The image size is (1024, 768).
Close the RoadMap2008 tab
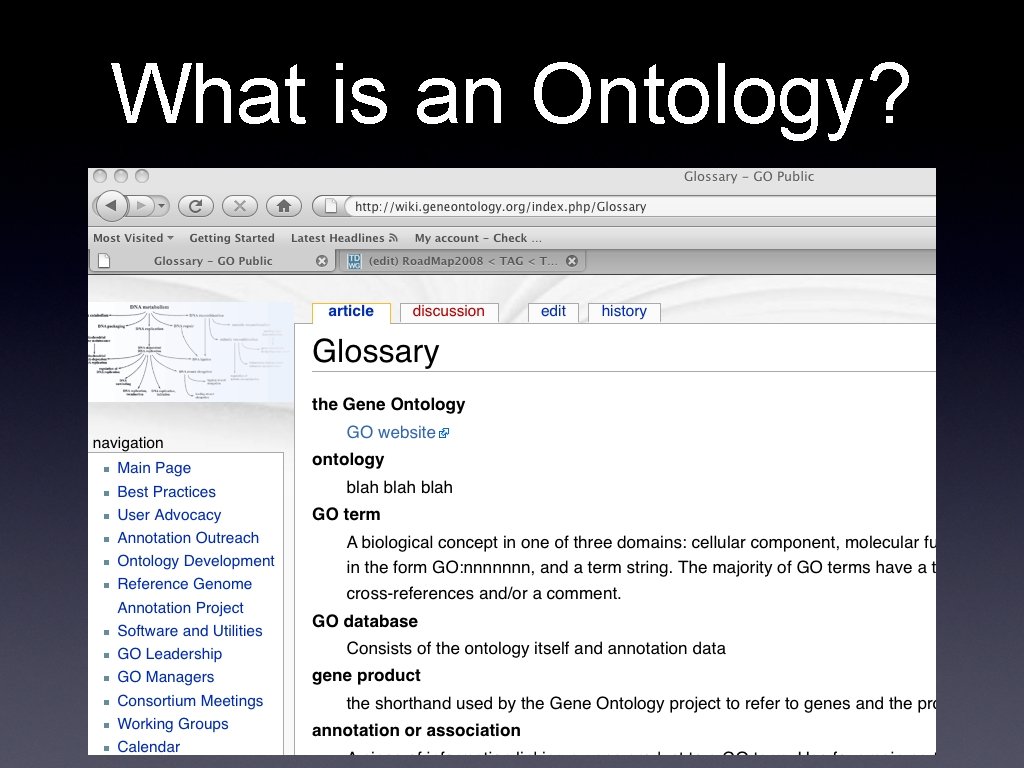pyautogui.click(x=571, y=260)
